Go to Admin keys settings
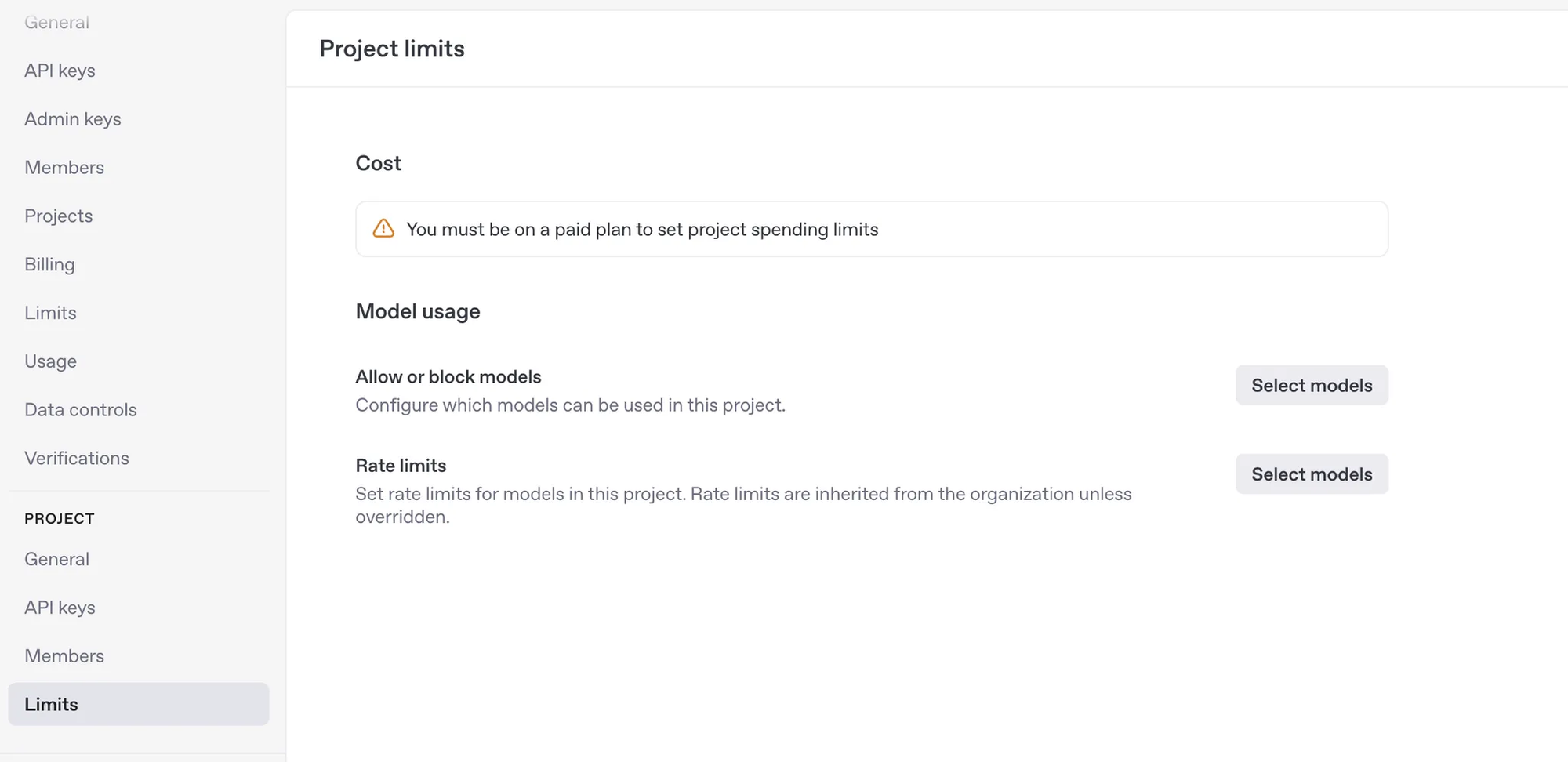 pos(72,119)
